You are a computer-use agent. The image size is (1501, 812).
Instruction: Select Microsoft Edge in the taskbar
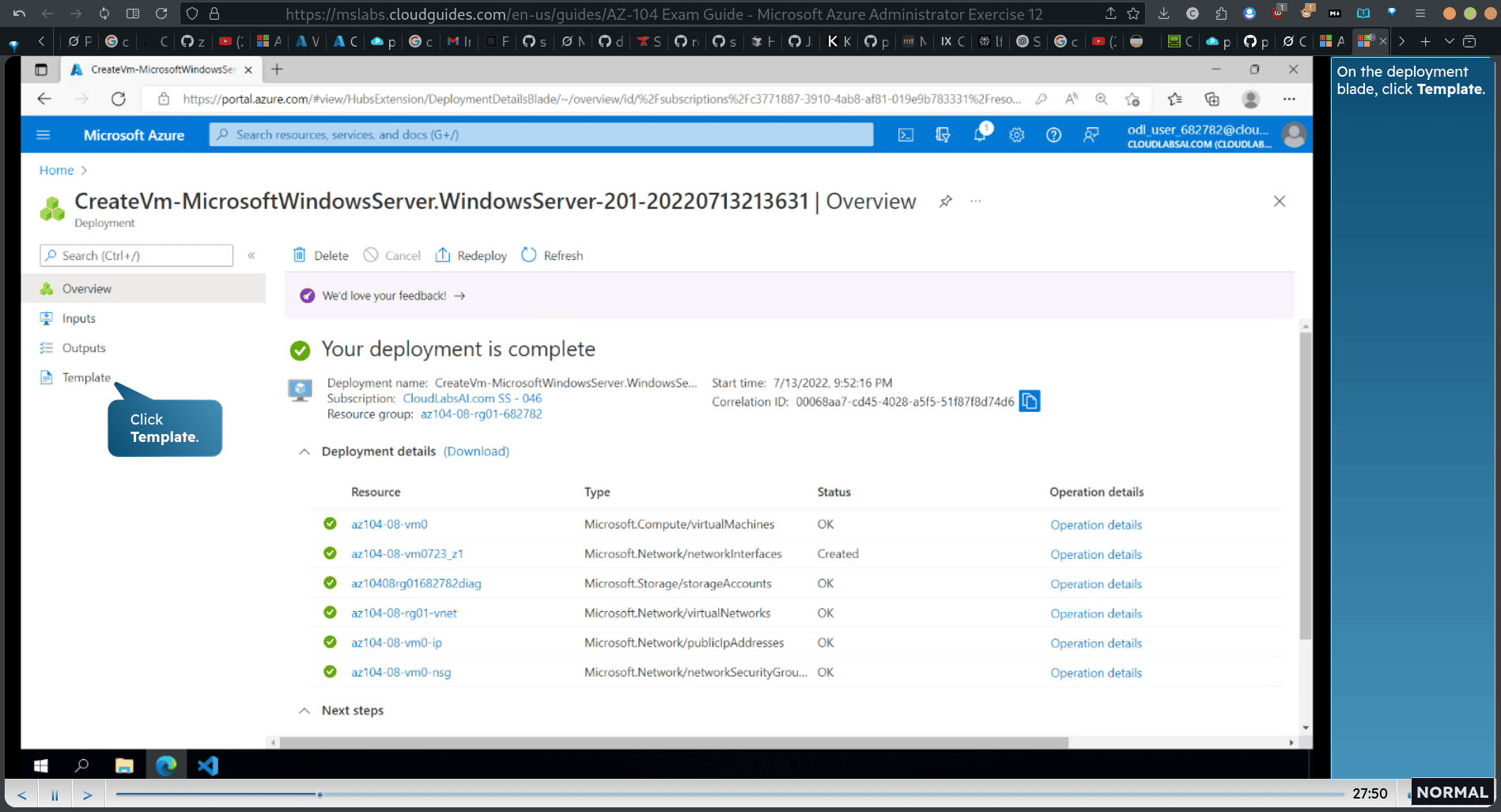click(x=166, y=765)
